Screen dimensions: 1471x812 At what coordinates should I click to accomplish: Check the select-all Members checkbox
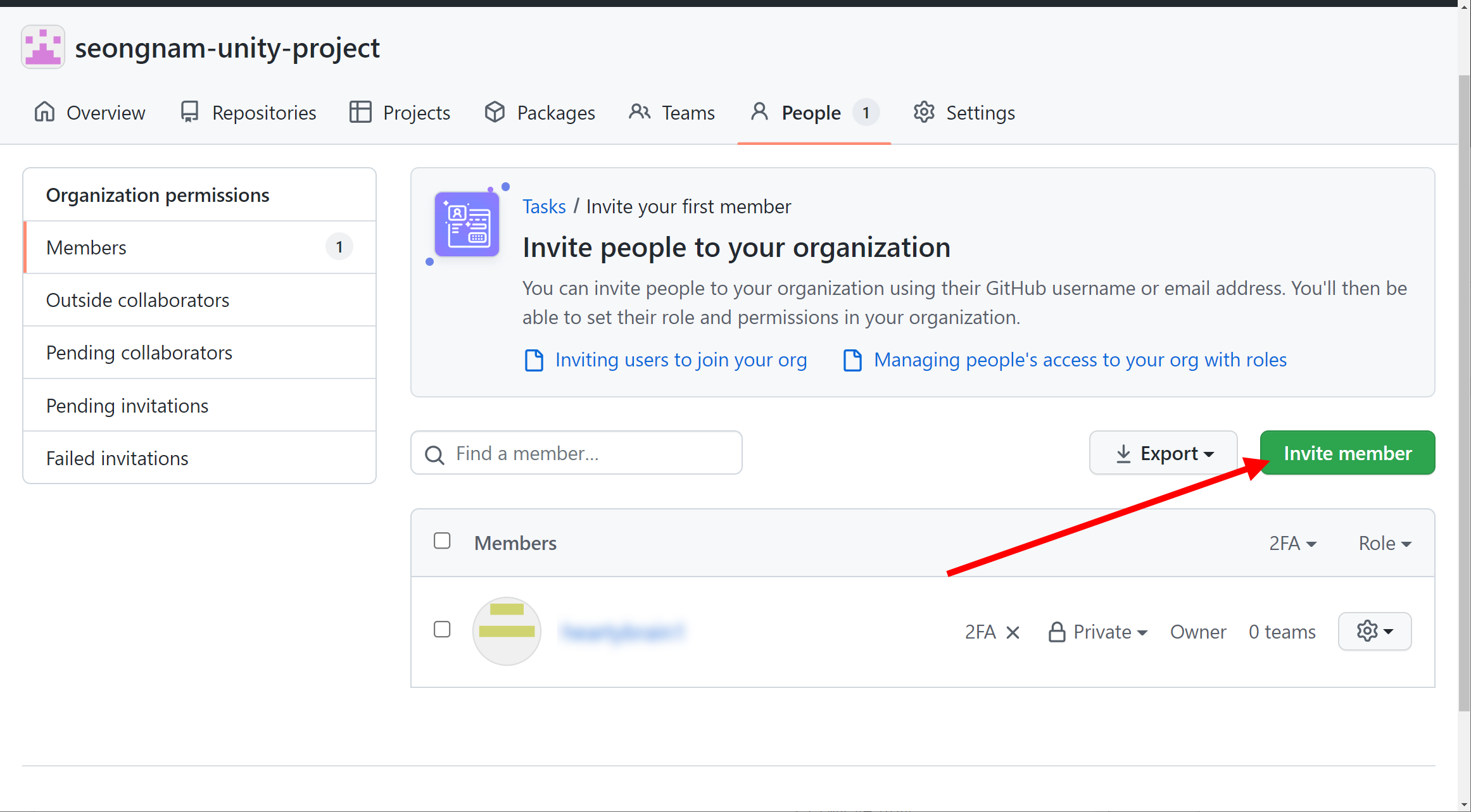[x=442, y=541]
